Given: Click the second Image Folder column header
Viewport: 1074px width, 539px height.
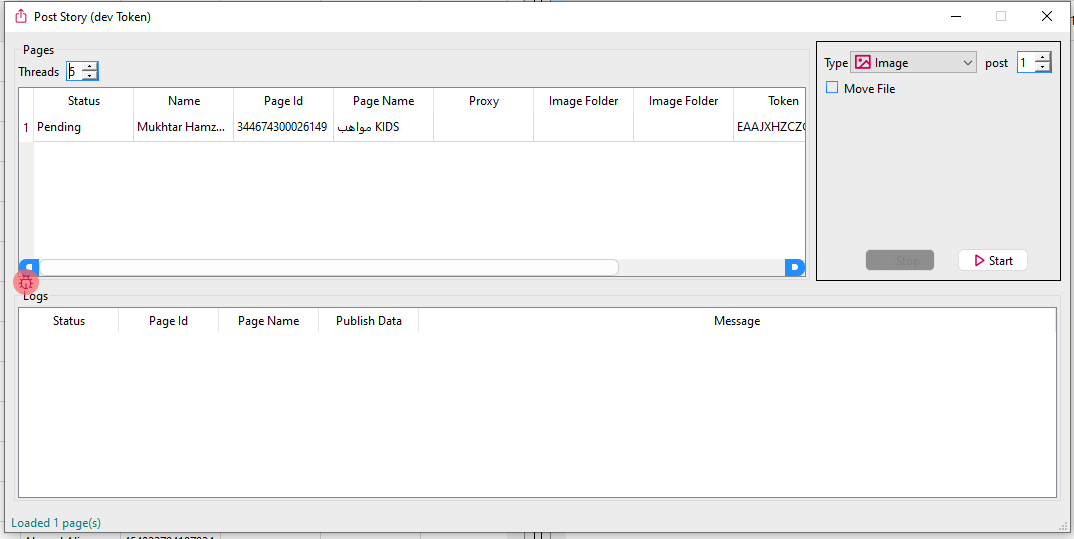Looking at the screenshot, I should pyautogui.click(x=684, y=101).
